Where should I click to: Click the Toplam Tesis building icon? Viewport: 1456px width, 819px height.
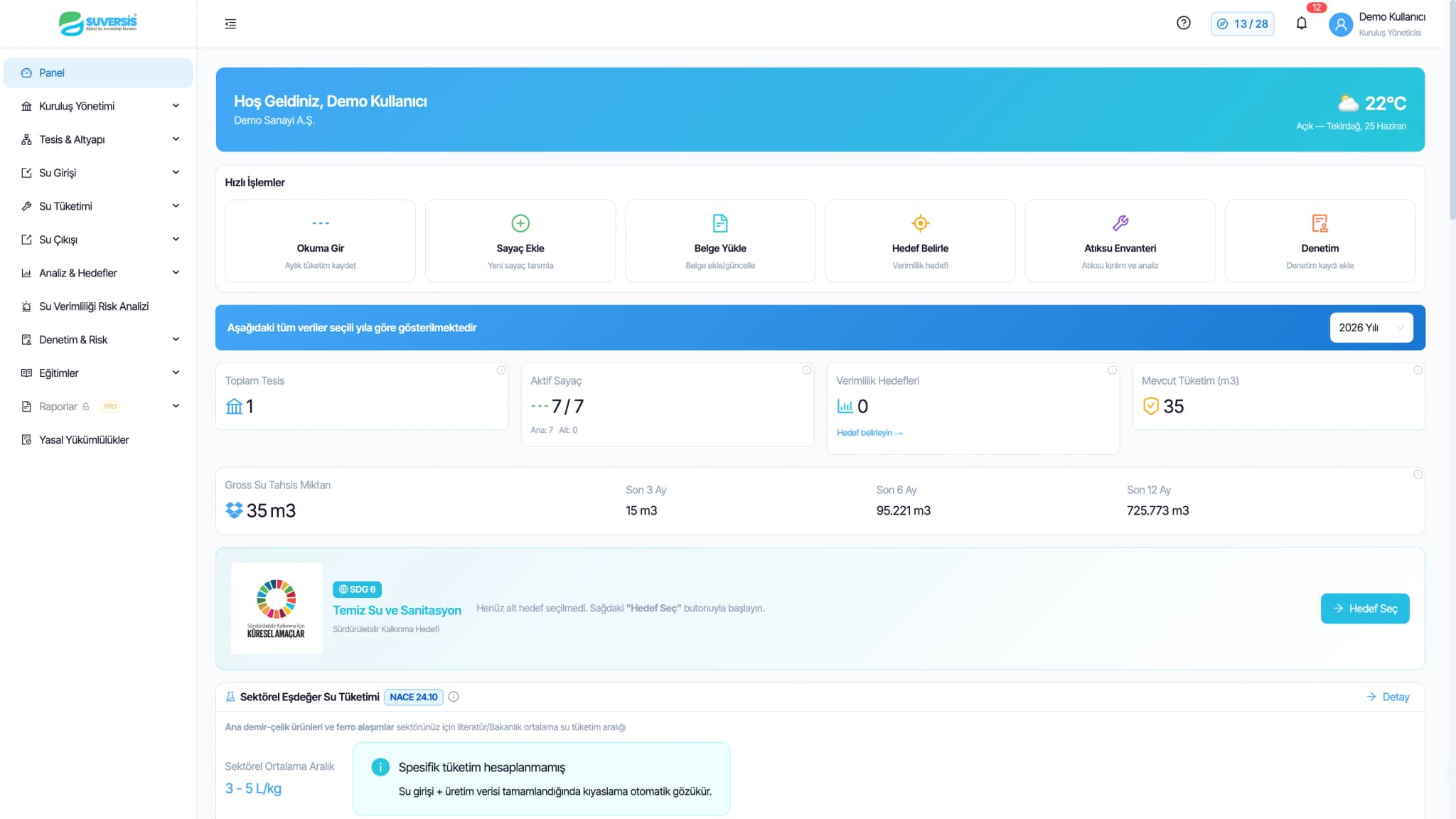[x=234, y=407]
